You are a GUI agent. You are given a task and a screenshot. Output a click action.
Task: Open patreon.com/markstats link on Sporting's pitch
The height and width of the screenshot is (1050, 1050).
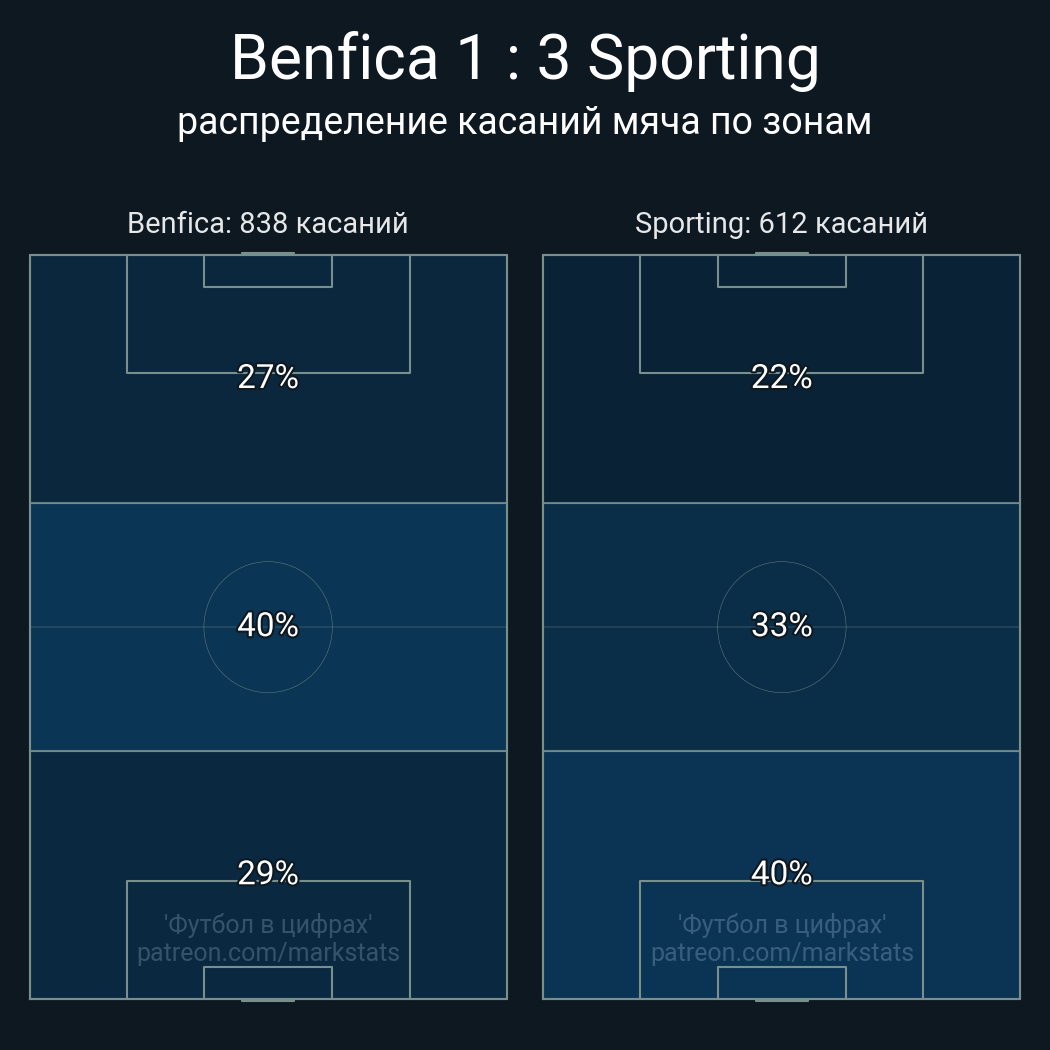782,952
